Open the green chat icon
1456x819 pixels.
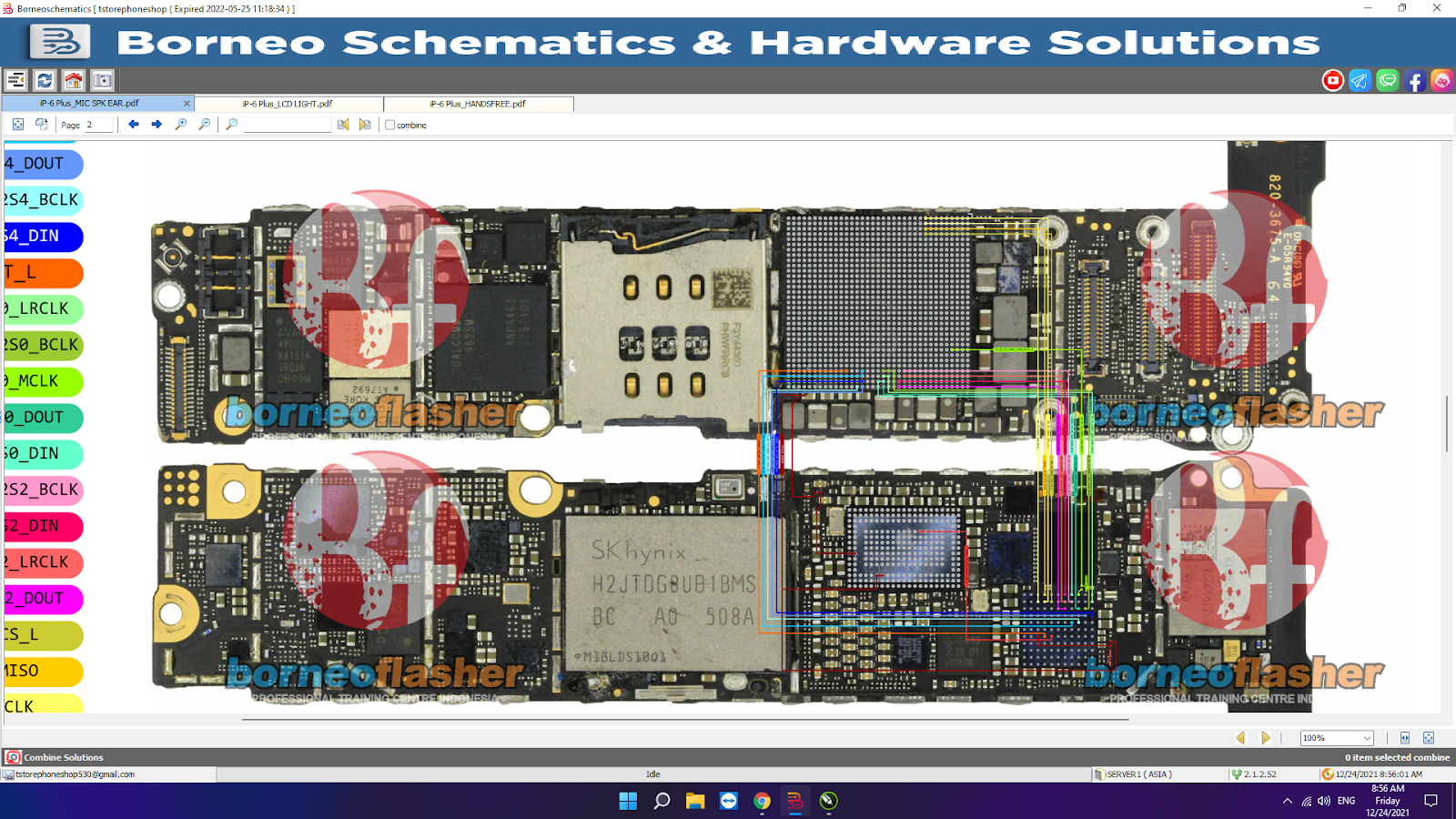(x=1387, y=80)
